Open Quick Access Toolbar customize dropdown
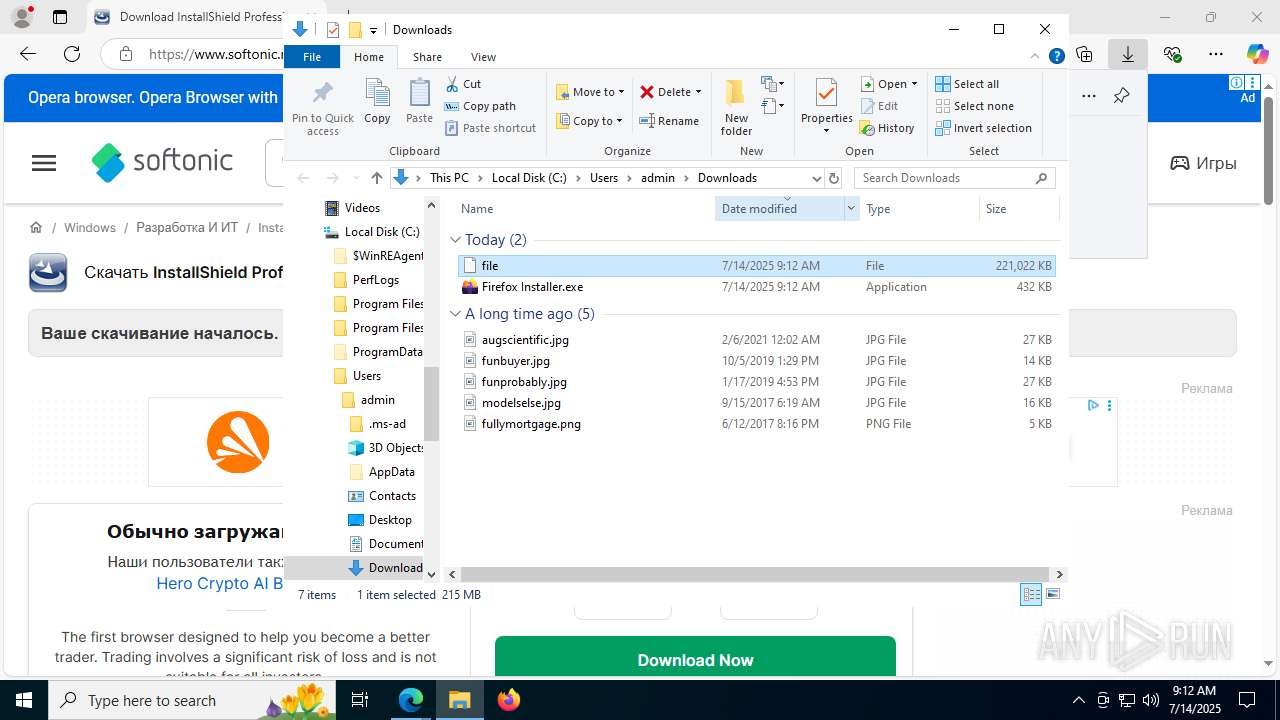 (373, 30)
